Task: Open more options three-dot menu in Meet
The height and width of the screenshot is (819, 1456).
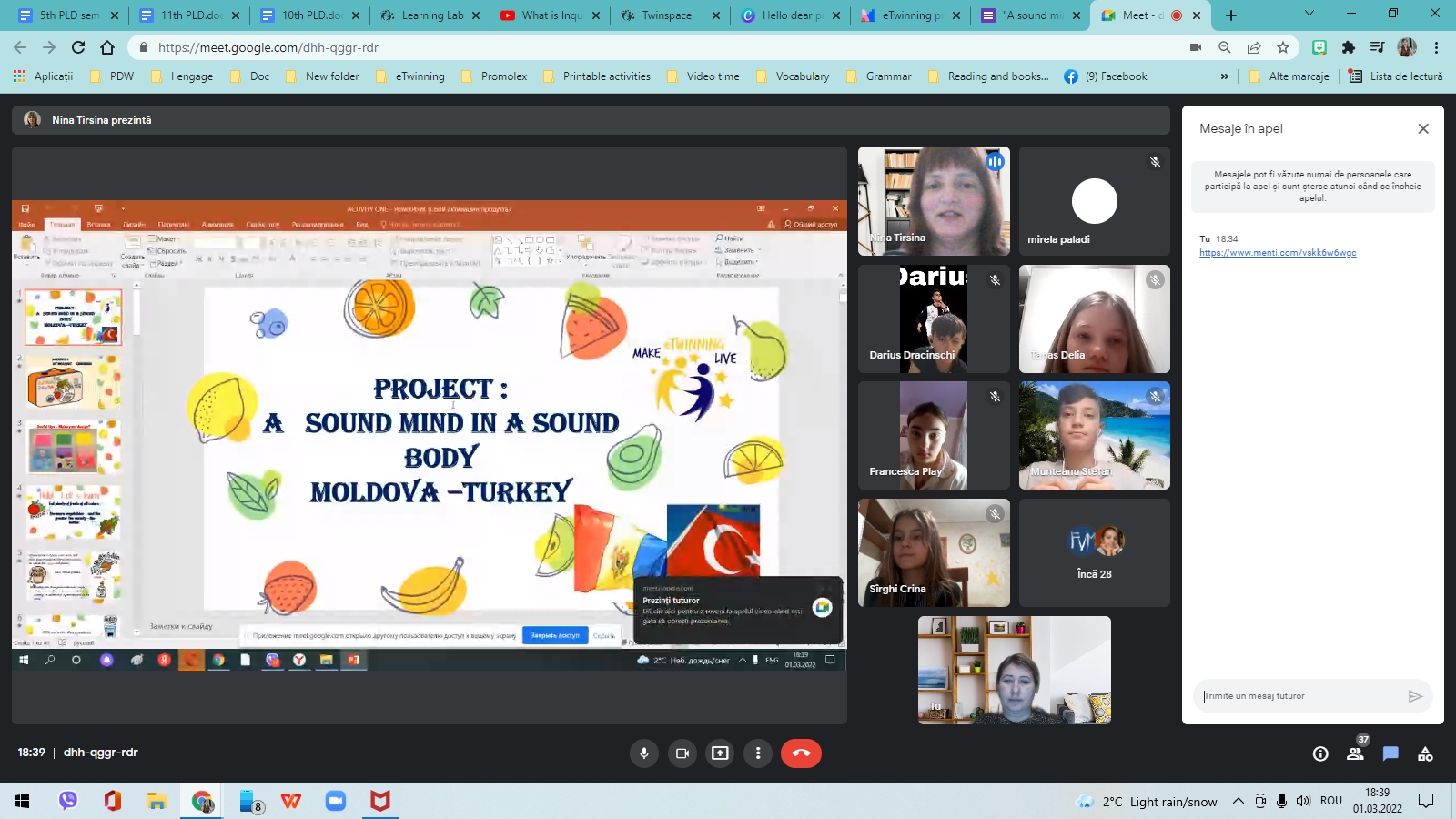Action: coord(758,753)
